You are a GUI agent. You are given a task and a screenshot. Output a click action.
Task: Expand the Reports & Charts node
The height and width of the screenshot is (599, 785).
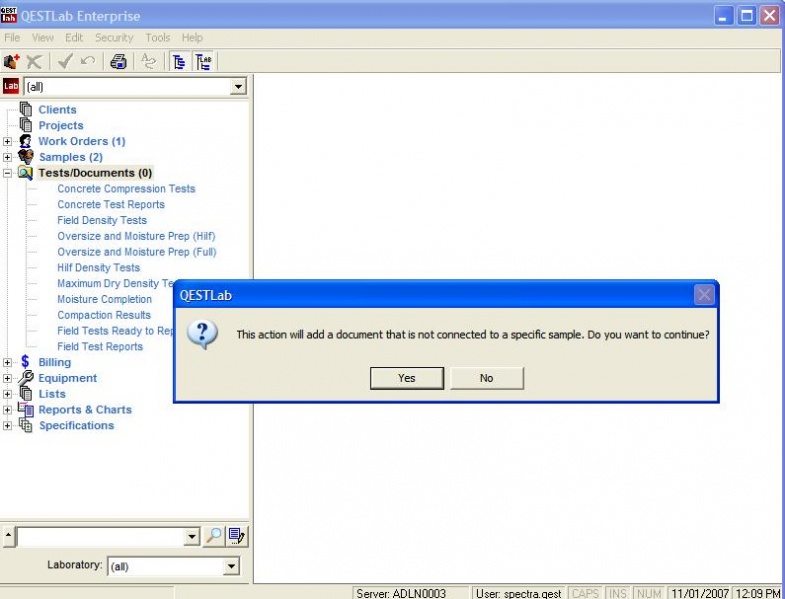pyautogui.click(x=8, y=410)
